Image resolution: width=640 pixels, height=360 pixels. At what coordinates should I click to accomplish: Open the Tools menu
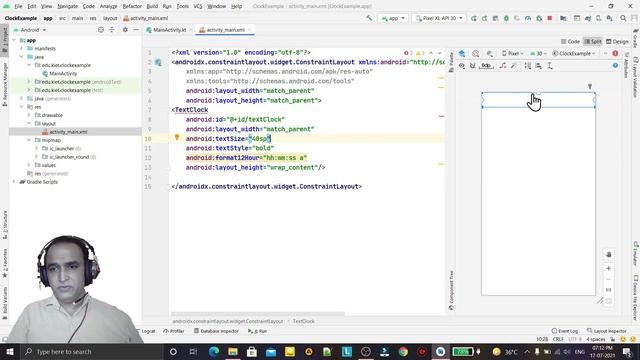point(182,6)
